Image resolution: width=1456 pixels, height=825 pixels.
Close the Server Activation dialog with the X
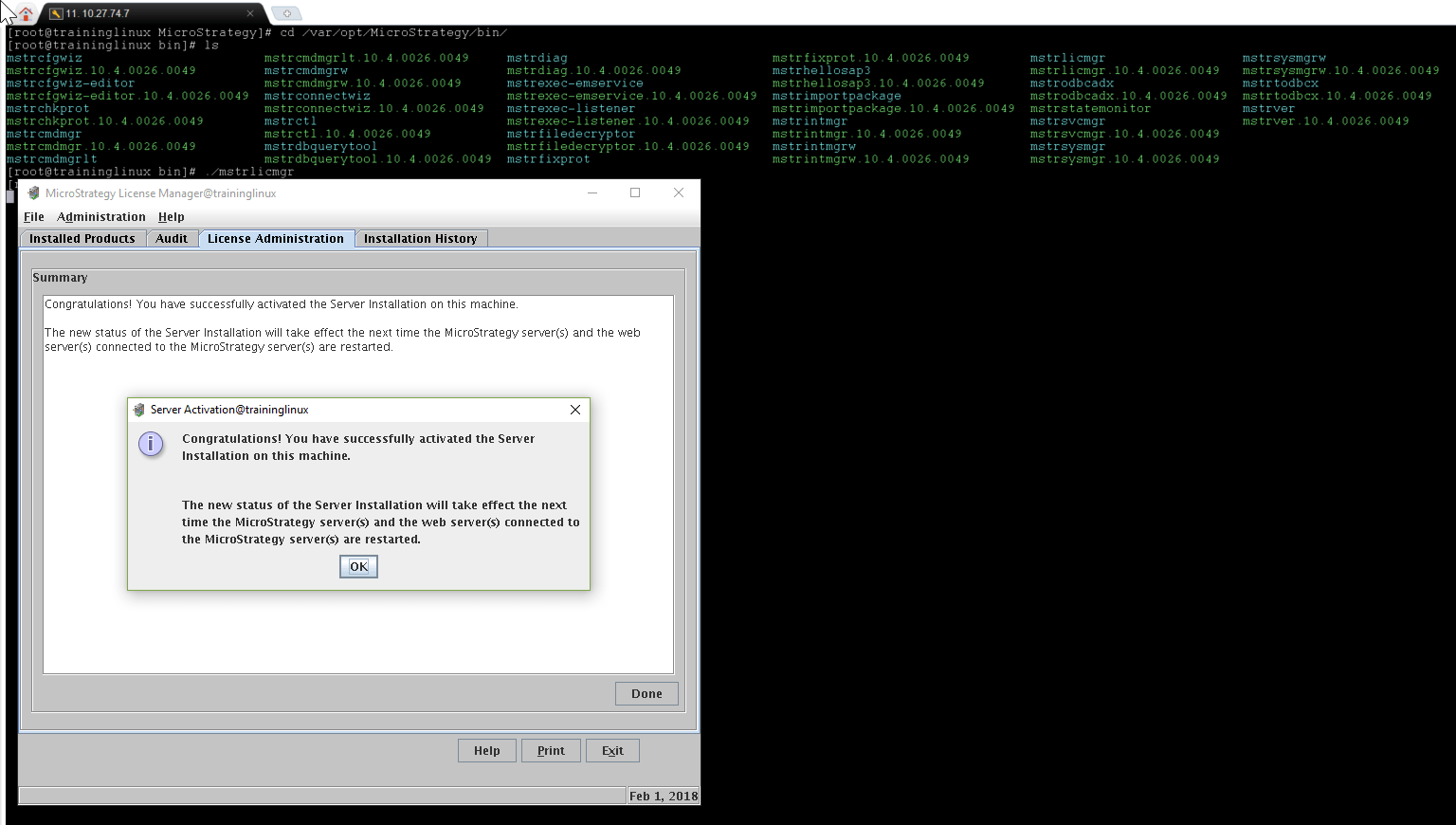pyautogui.click(x=574, y=410)
